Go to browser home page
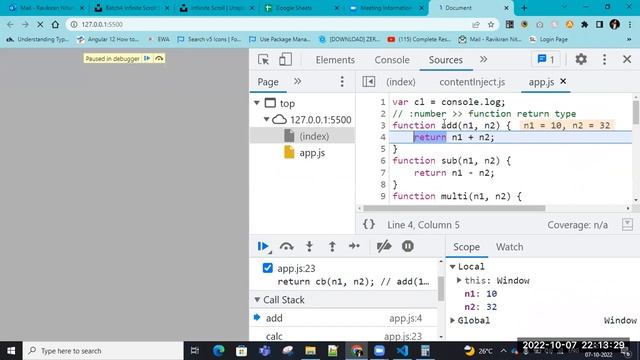The image size is (640, 360). 55,24
